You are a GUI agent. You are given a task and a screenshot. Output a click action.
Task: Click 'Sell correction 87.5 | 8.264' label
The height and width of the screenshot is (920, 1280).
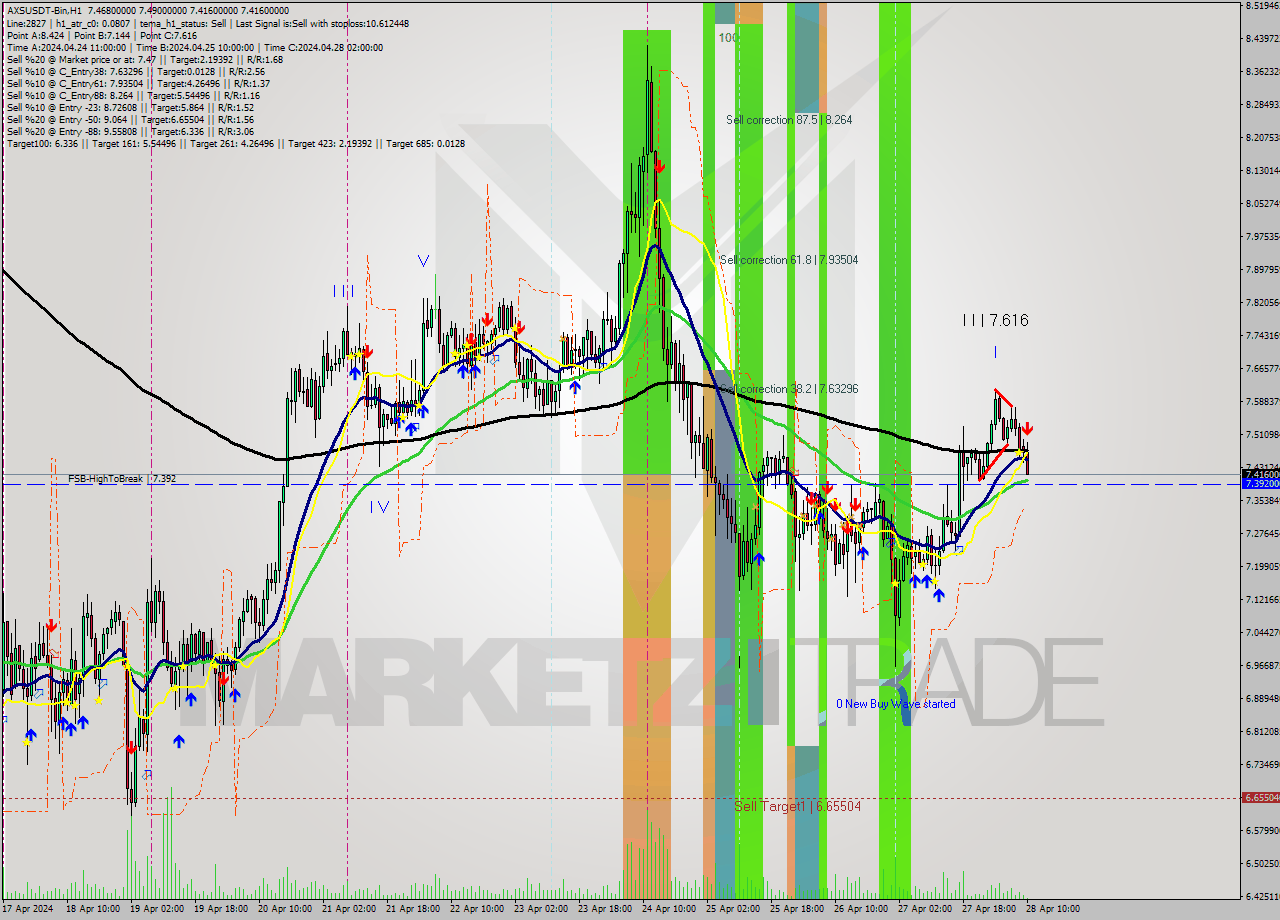(x=789, y=120)
